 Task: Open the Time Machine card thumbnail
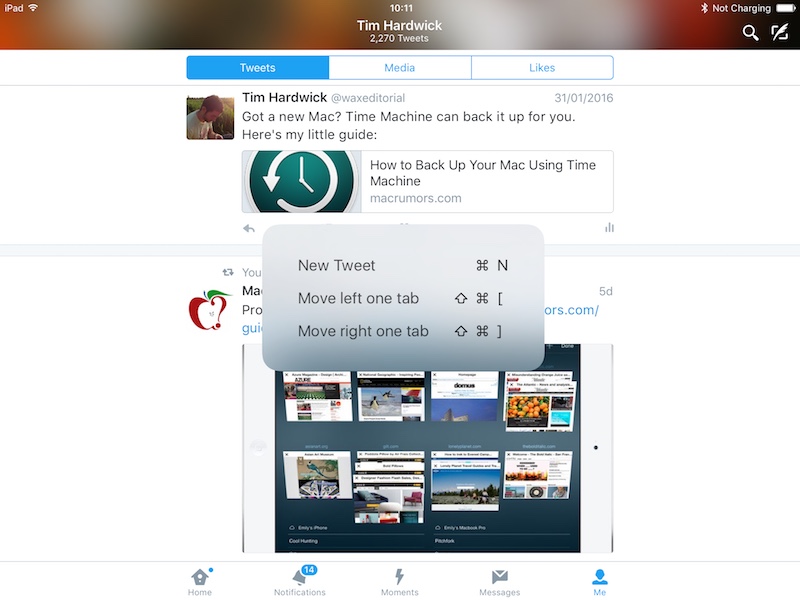pos(302,182)
